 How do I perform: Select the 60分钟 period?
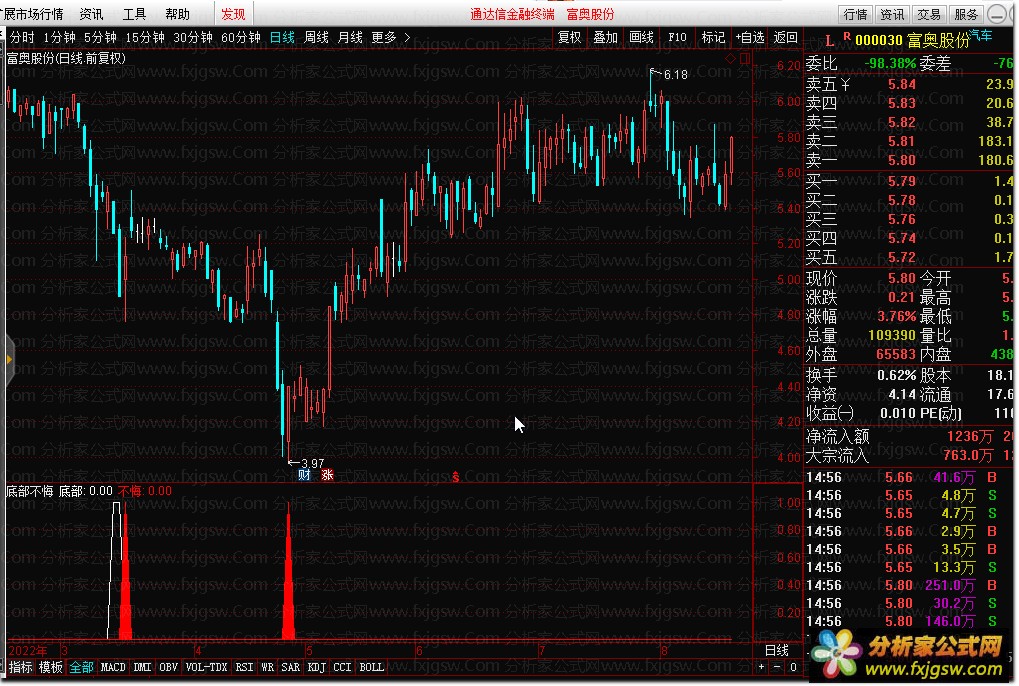click(241, 38)
